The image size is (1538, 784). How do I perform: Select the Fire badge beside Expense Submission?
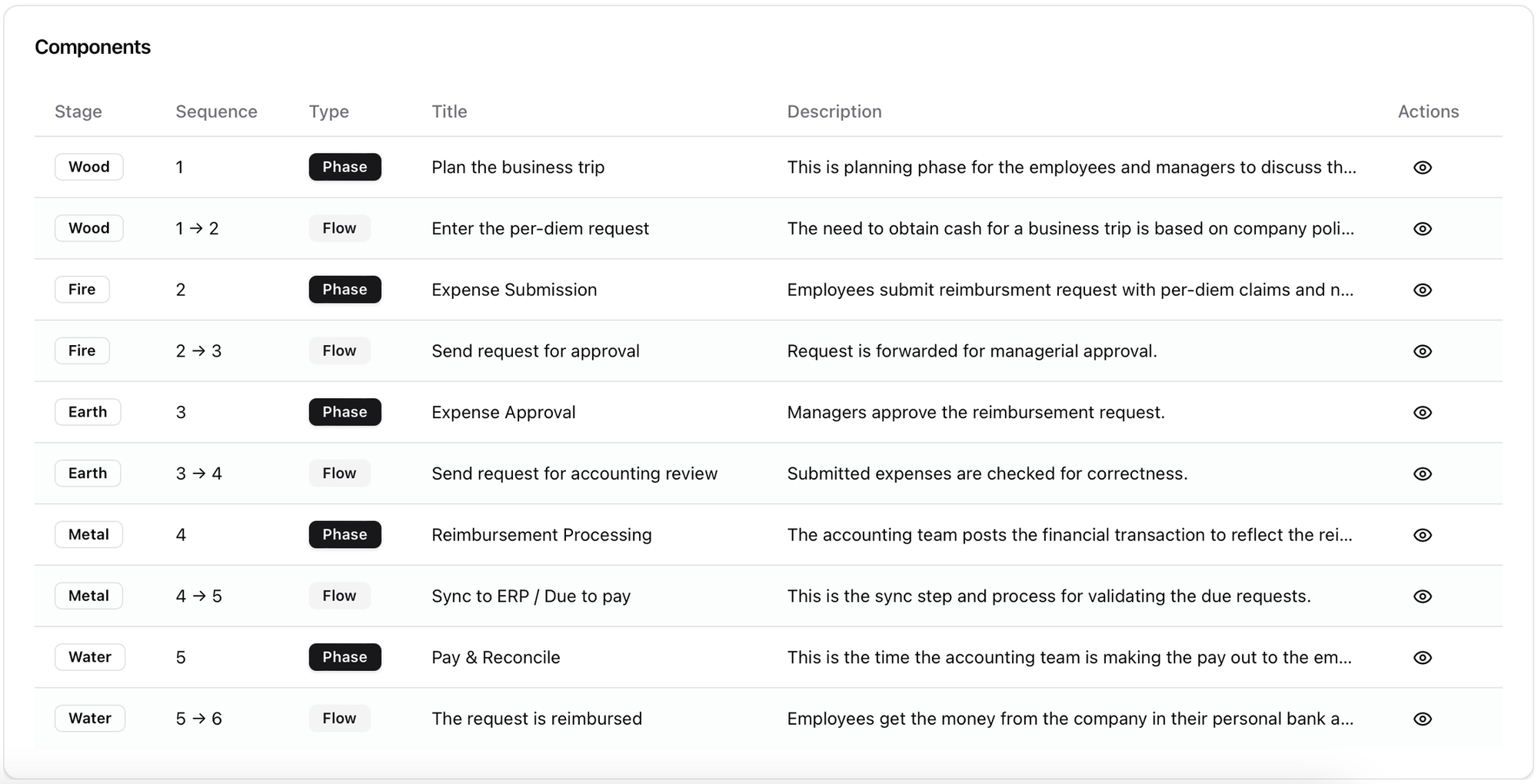click(x=82, y=290)
